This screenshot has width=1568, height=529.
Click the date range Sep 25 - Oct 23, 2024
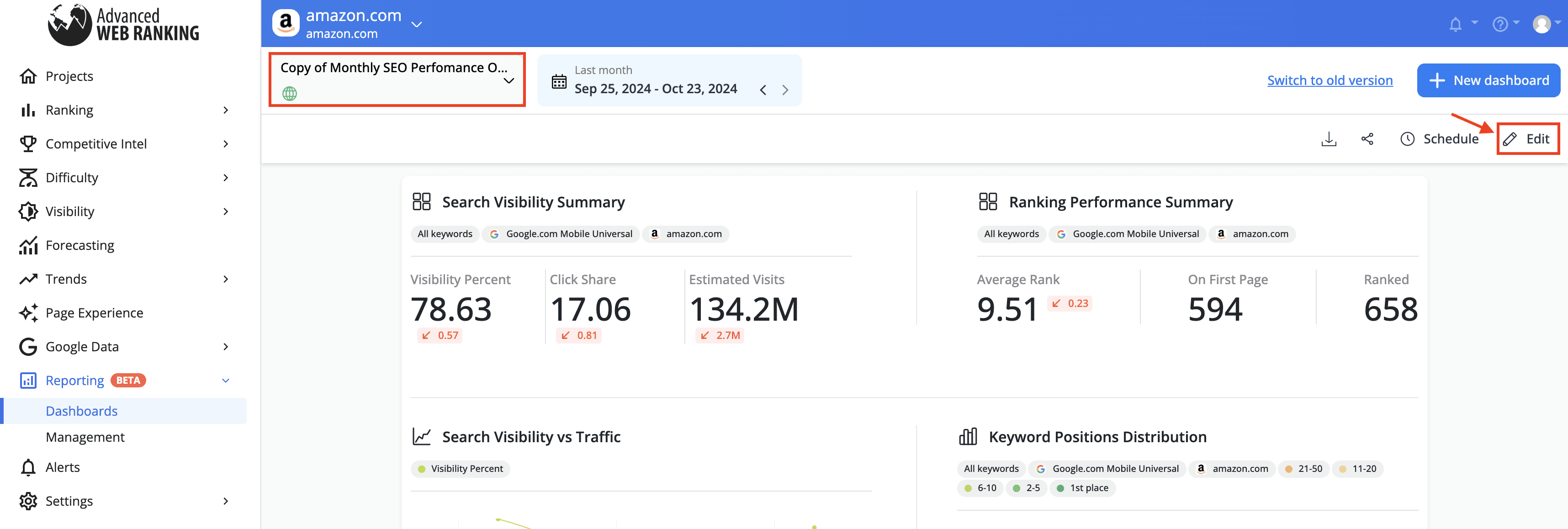coord(656,89)
